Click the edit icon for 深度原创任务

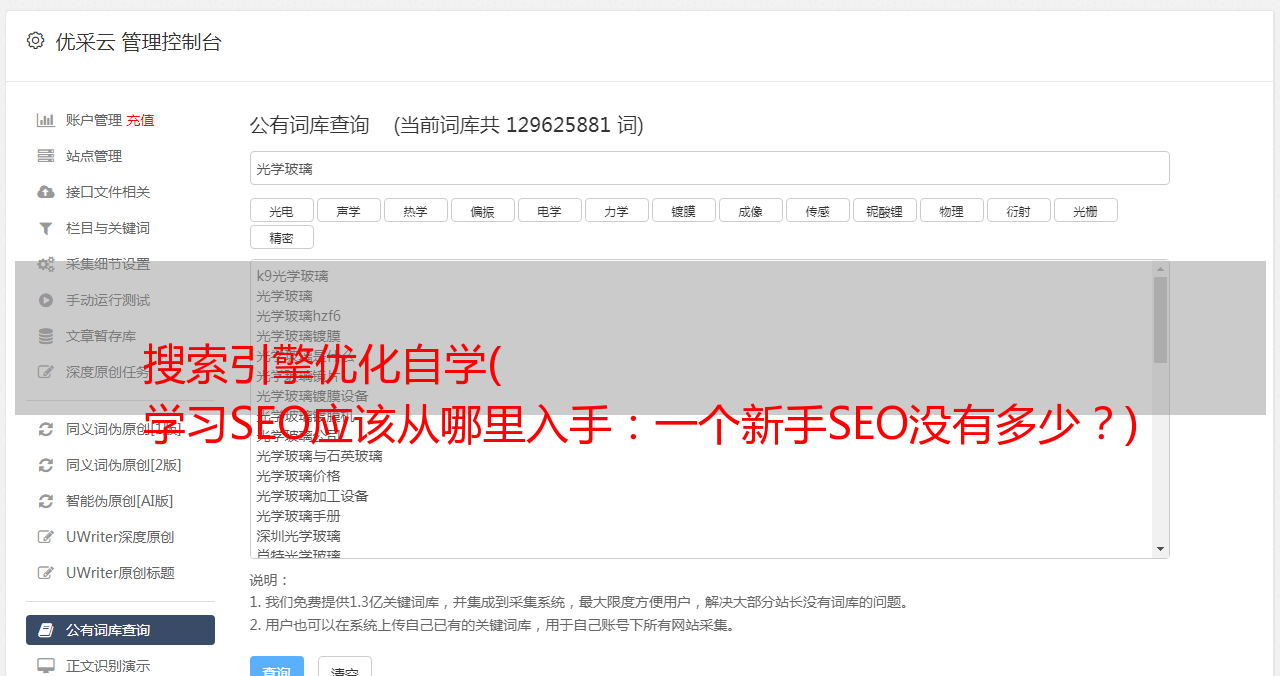click(46, 372)
